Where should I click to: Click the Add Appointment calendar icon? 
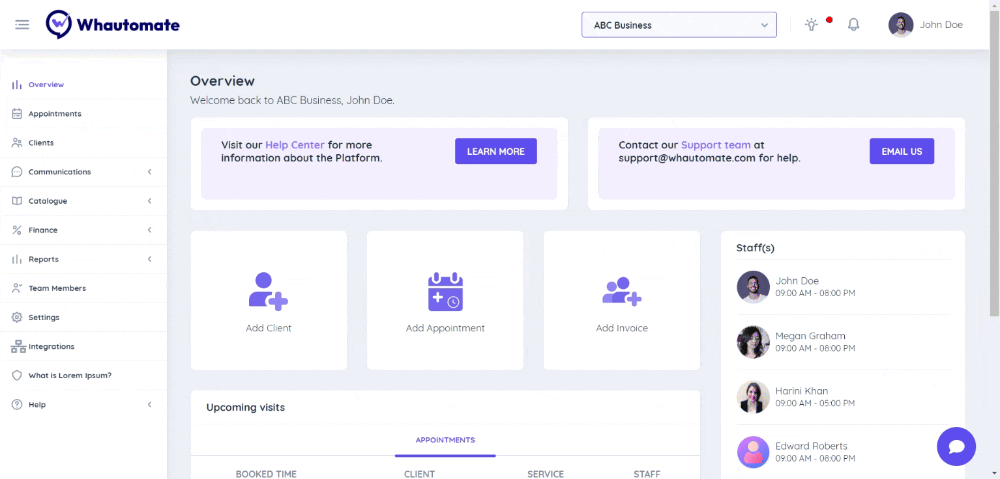pyautogui.click(x=445, y=290)
